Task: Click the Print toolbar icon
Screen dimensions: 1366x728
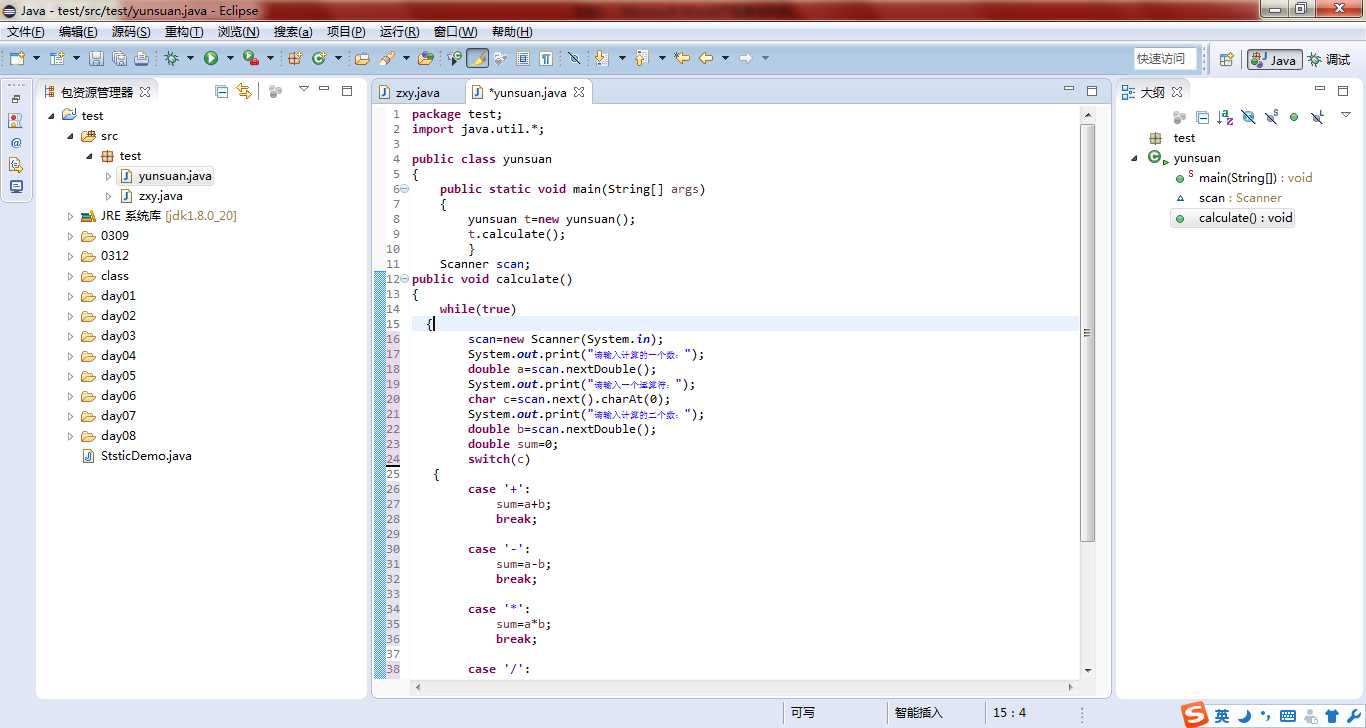Action: point(142,58)
